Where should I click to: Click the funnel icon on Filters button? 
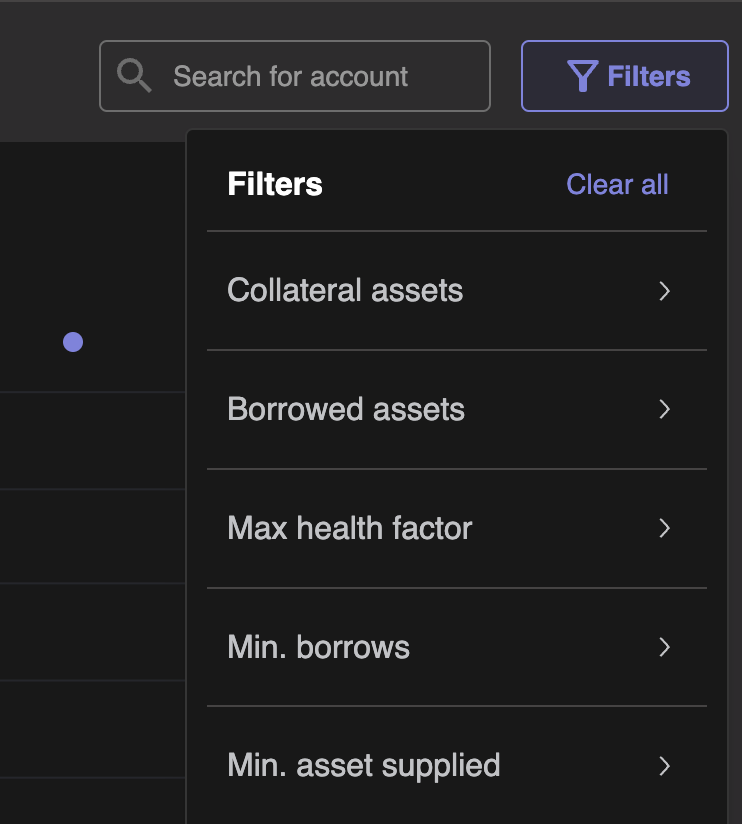coord(582,76)
